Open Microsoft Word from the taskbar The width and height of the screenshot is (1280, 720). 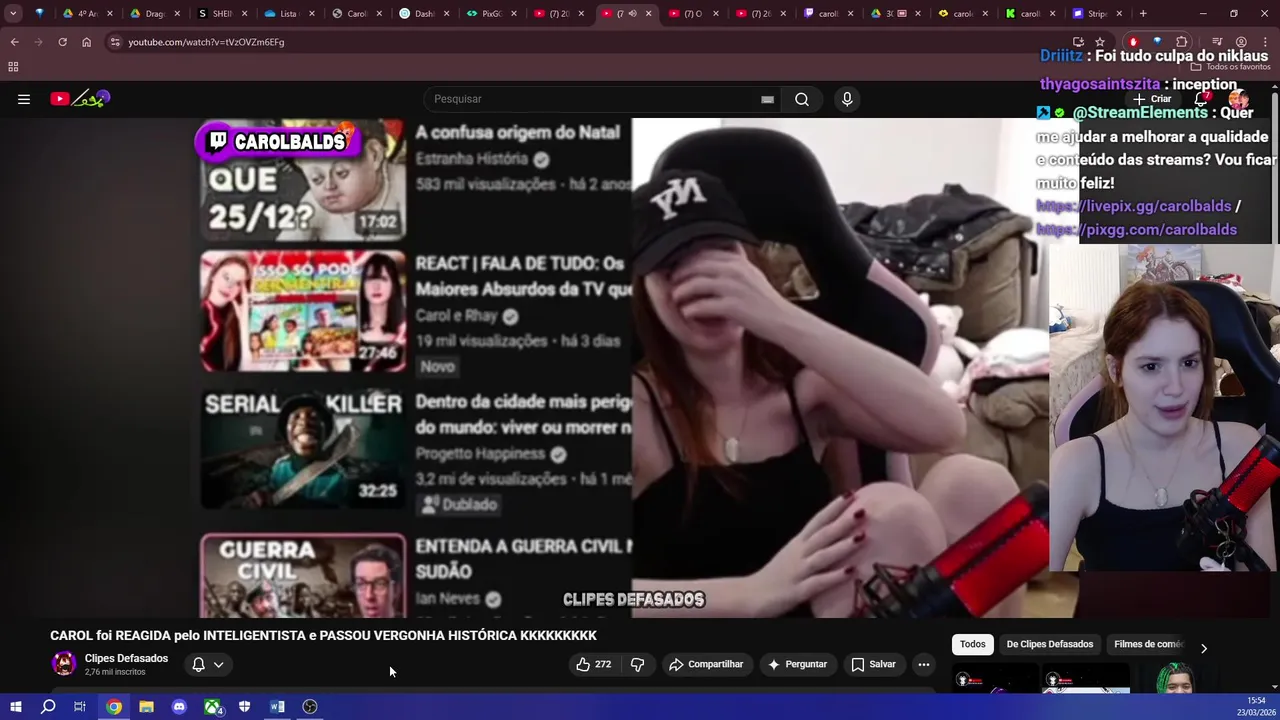point(277,707)
